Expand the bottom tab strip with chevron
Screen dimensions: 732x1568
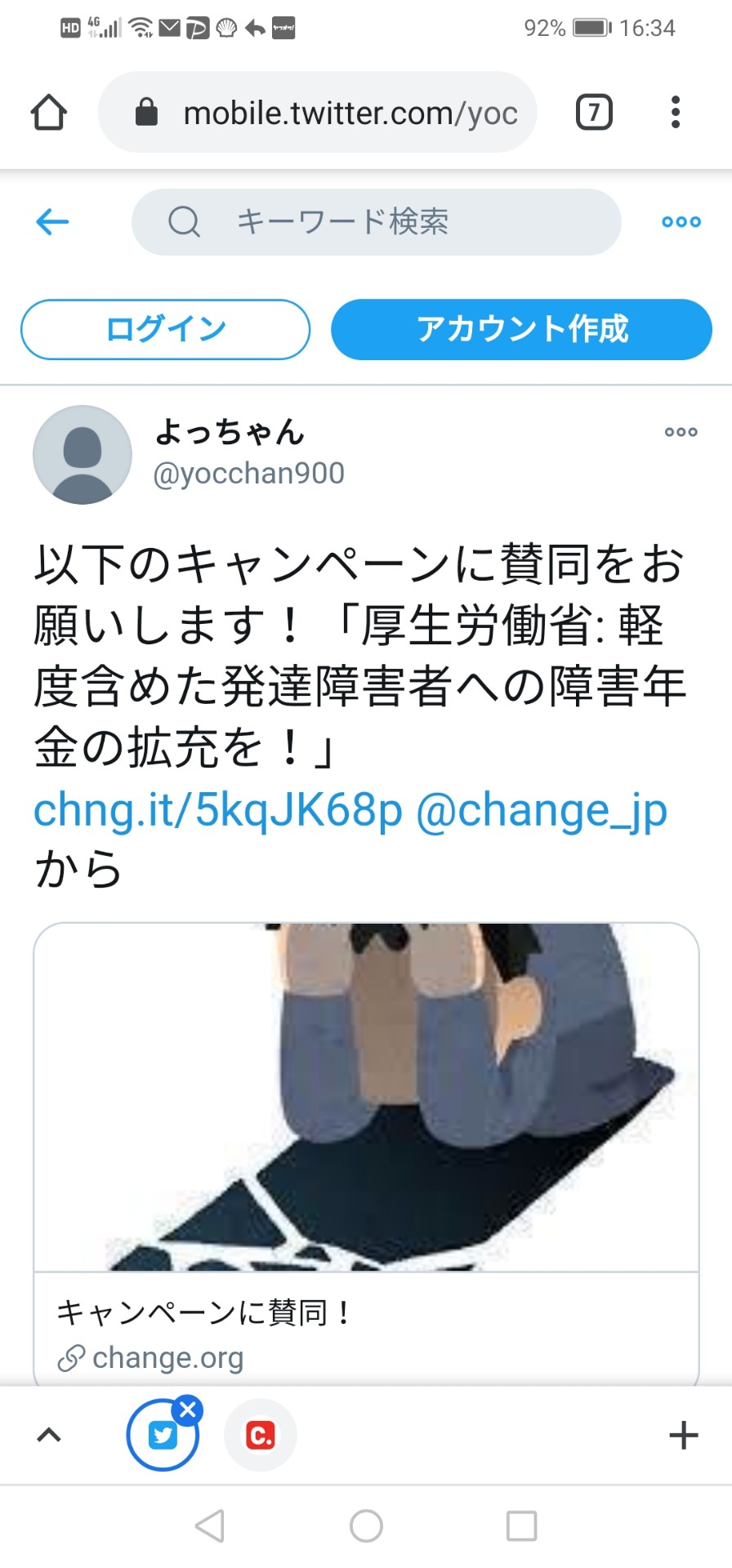click(49, 1435)
